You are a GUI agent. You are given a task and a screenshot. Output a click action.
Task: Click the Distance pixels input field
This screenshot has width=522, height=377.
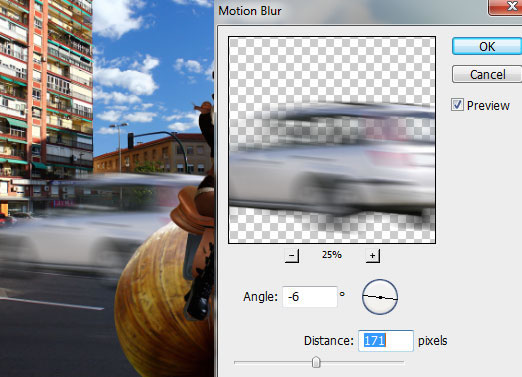coord(386,341)
